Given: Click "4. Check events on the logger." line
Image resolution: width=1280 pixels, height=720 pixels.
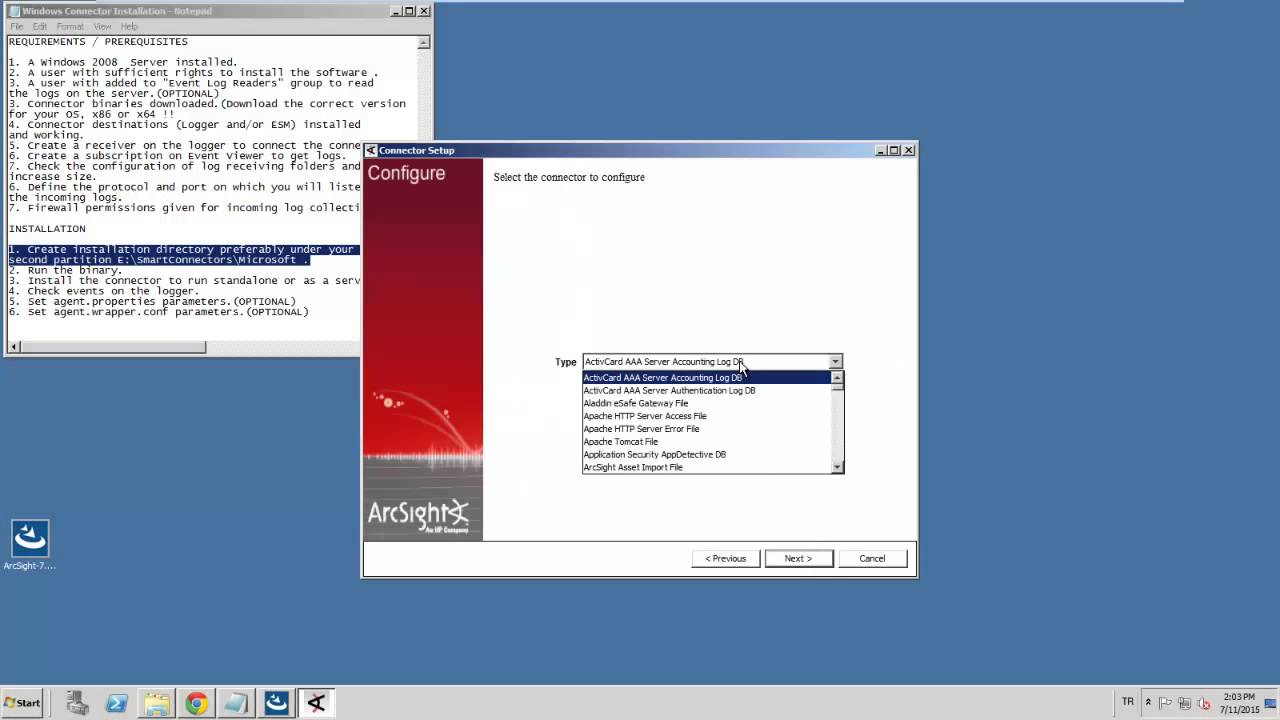Looking at the screenshot, I should click(103, 291).
